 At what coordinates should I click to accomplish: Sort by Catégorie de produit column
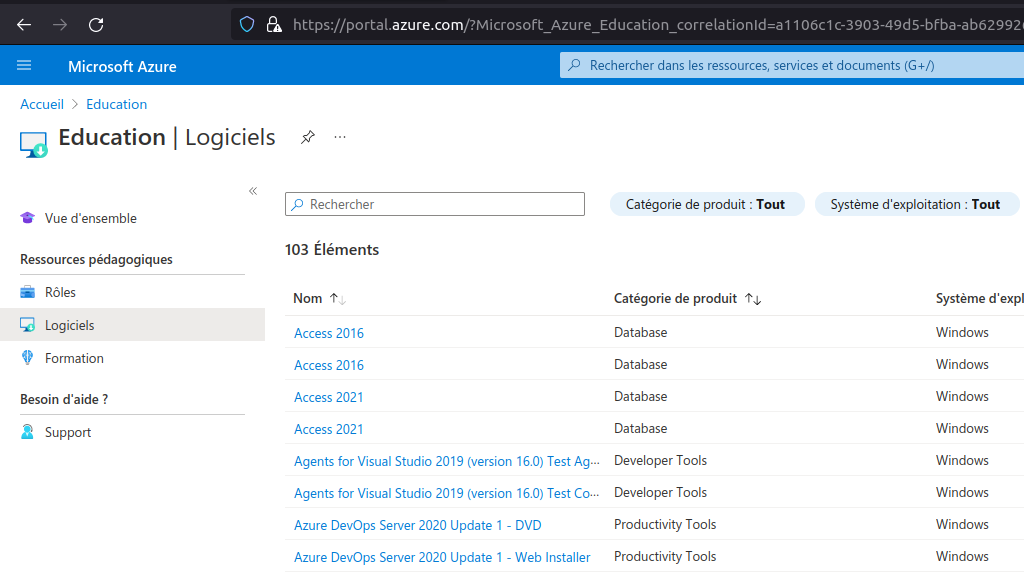click(687, 298)
